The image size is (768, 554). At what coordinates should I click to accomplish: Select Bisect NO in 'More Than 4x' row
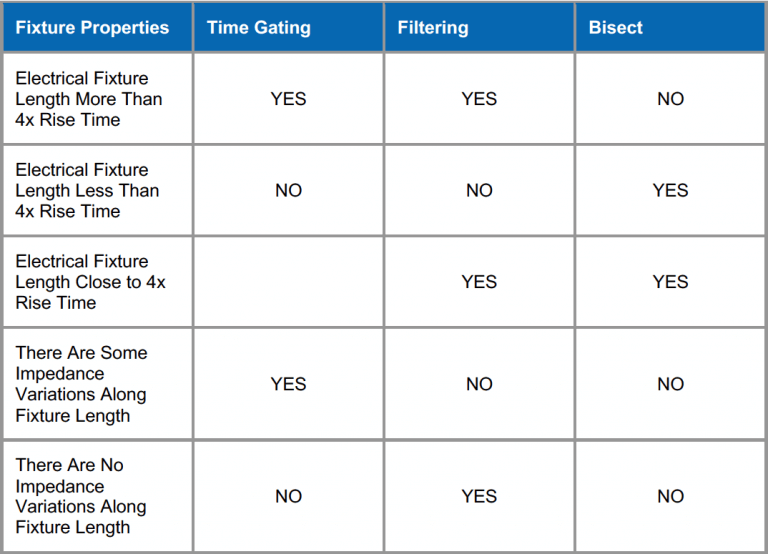click(x=670, y=99)
